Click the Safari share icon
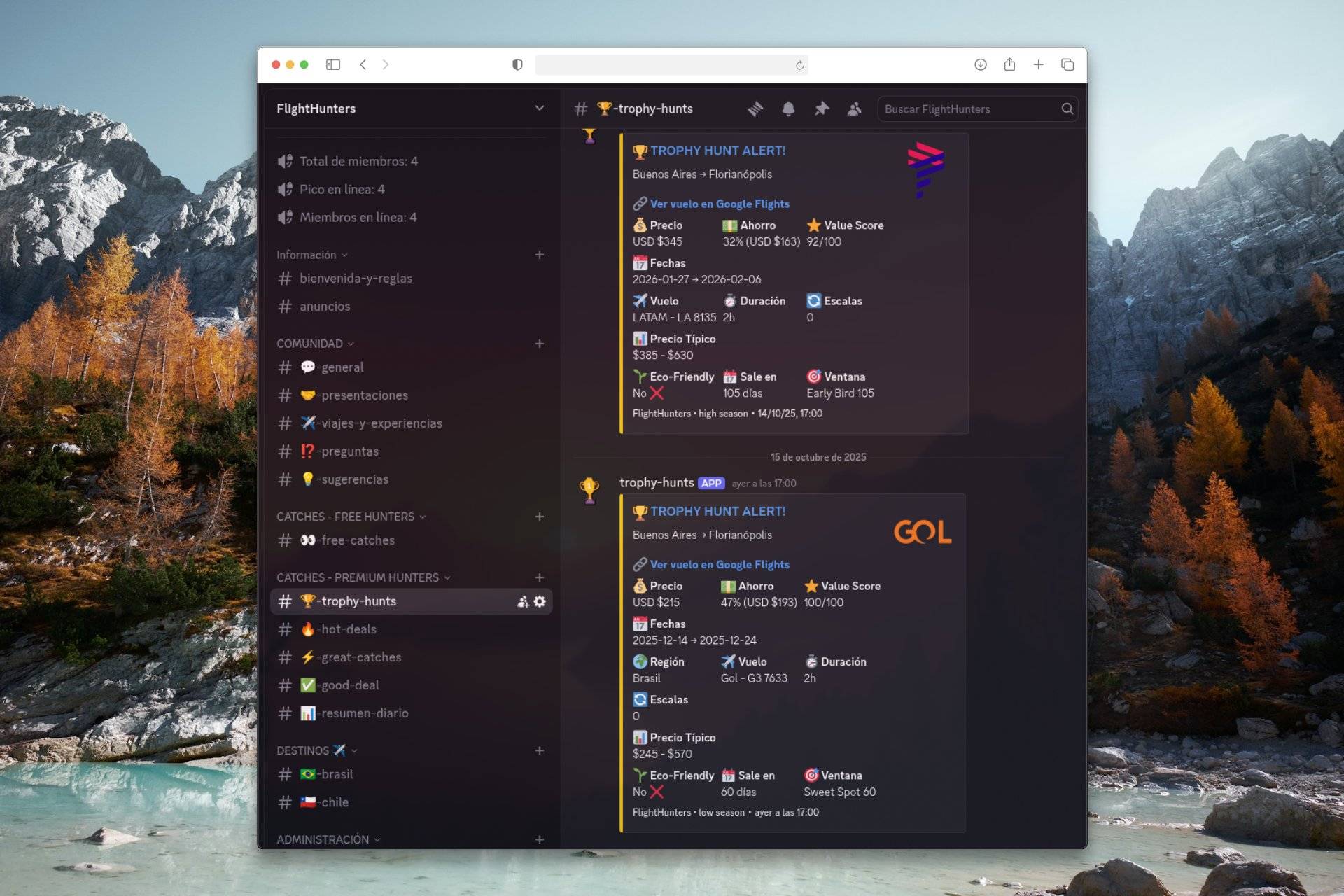The width and height of the screenshot is (1344, 896). pyautogui.click(x=1009, y=64)
